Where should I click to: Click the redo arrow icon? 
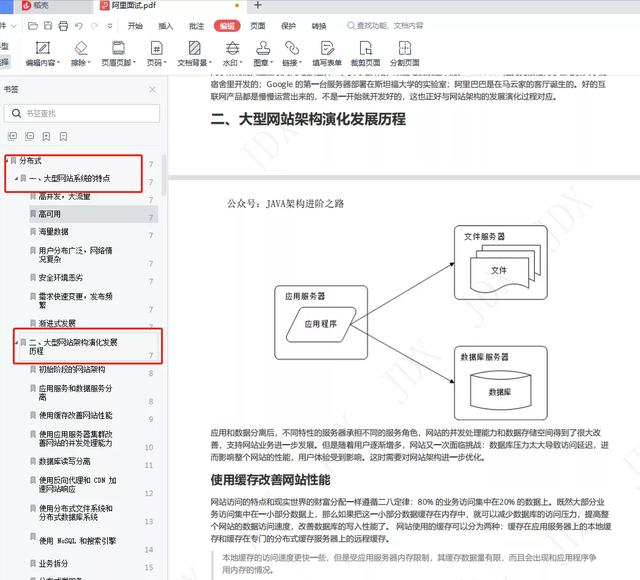(x=95, y=26)
